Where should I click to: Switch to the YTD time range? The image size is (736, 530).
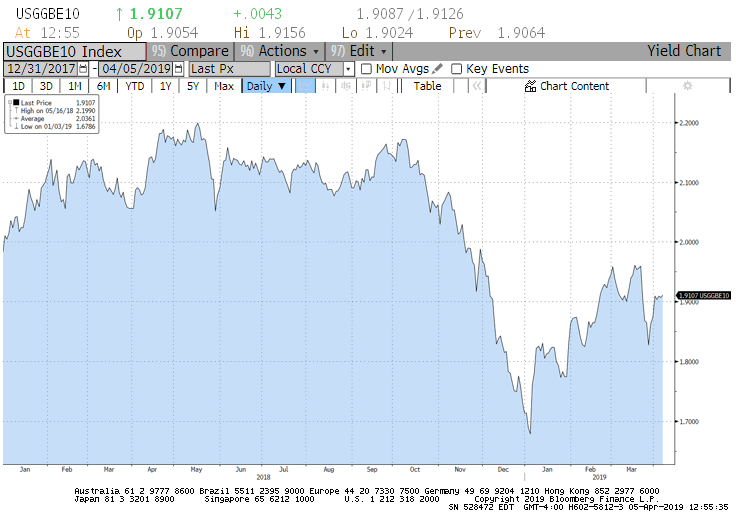point(134,86)
